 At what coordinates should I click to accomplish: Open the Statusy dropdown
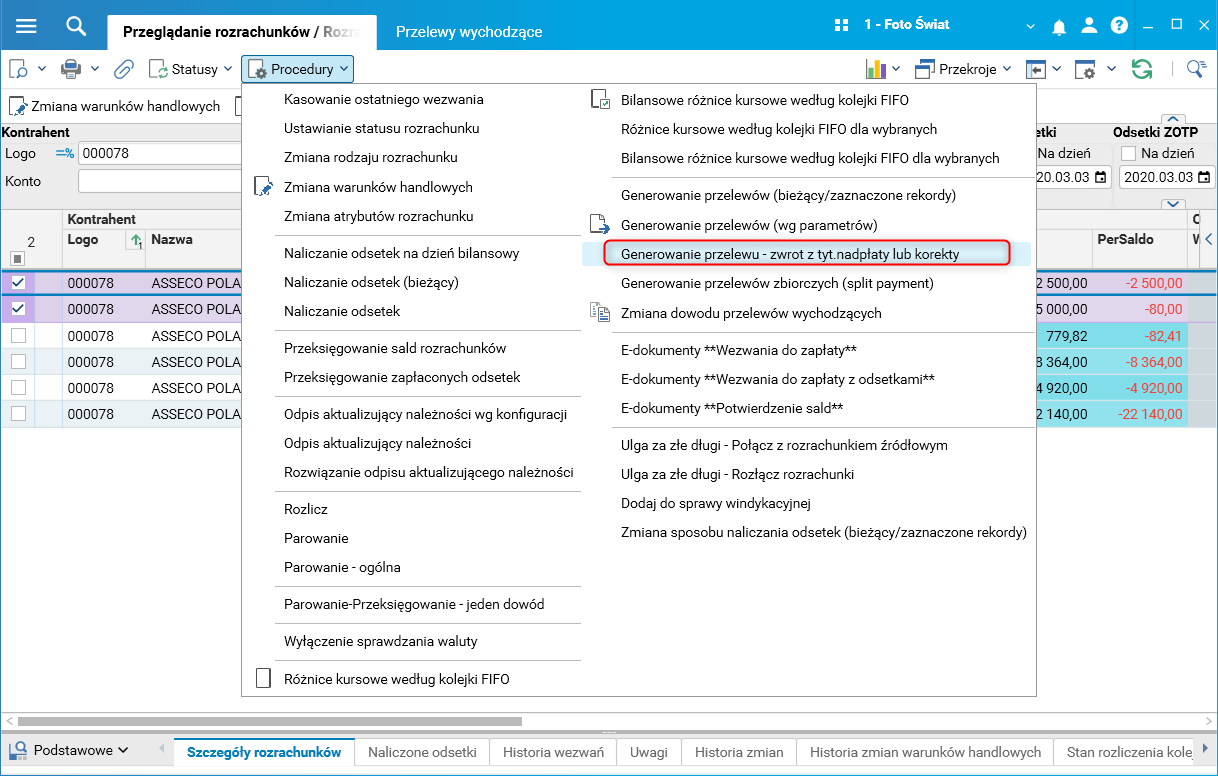point(189,69)
